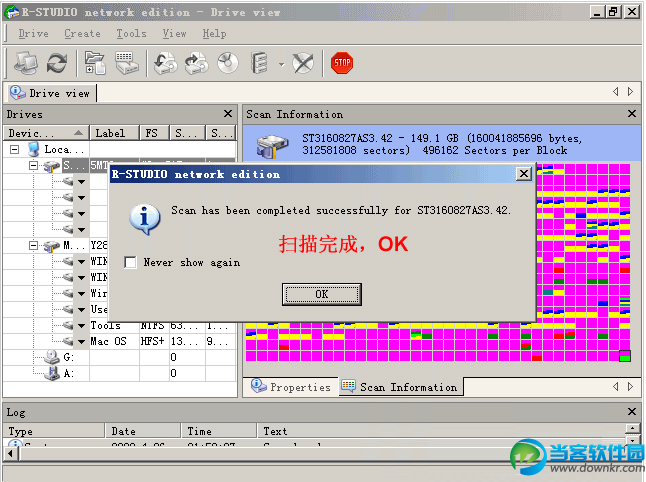The width and height of the screenshot is (646, 482).
Task: Open dropdown arrow on Y28 drive's first partition
Action: [x=82, y=262]
